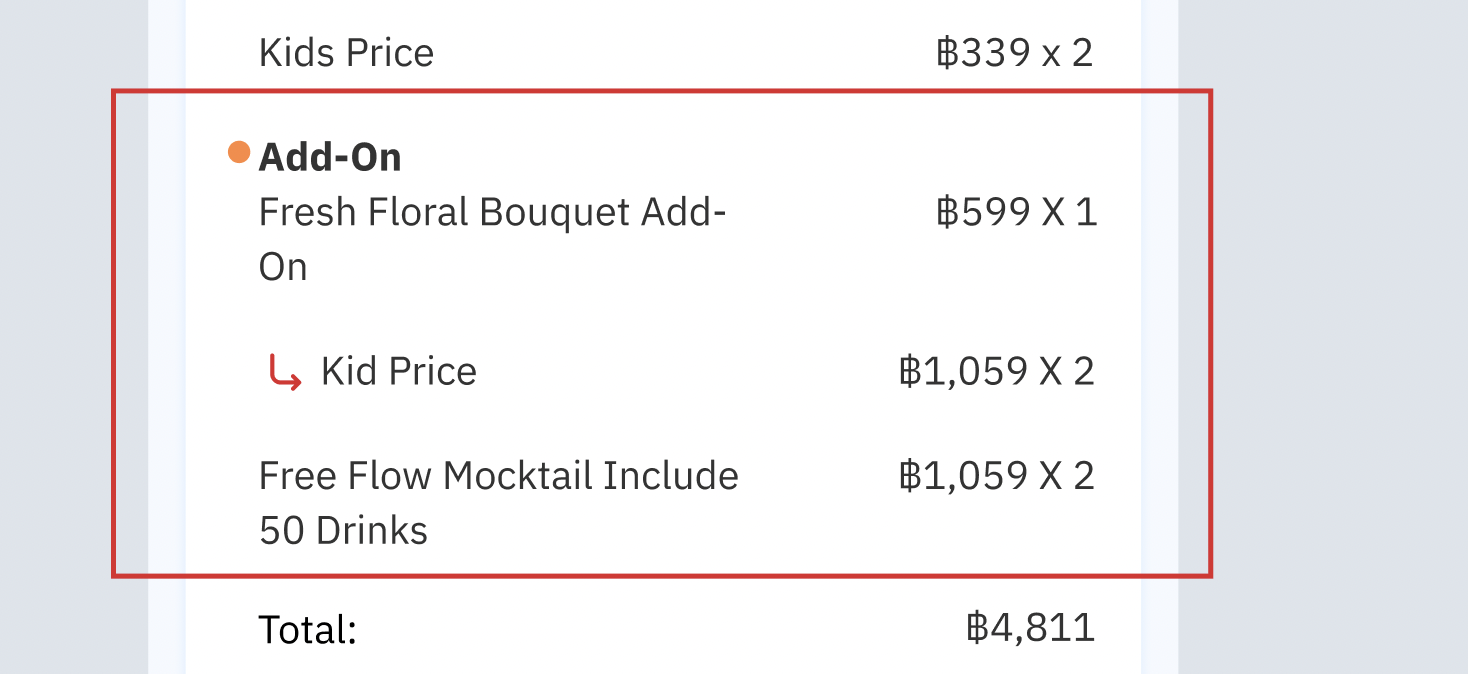Image resolution: width=1468 pixels, height=674 pixels.
Task: Click the ฿599 X 1 price
Action: 1016,212
